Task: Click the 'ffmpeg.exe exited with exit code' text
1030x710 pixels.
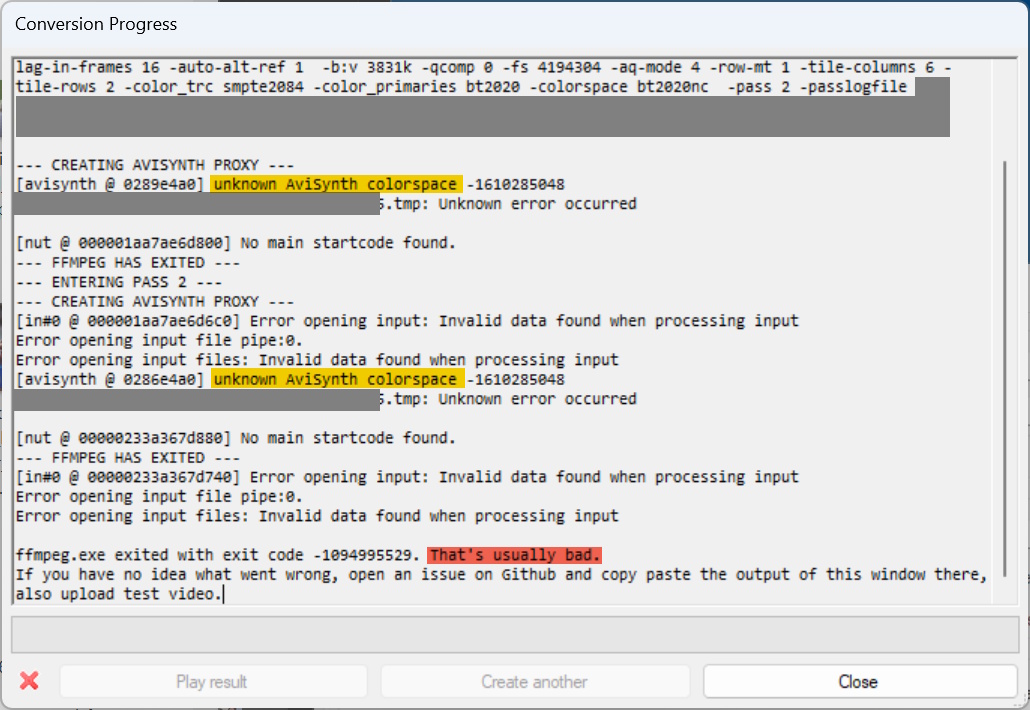Action: [x=160, y=556]
